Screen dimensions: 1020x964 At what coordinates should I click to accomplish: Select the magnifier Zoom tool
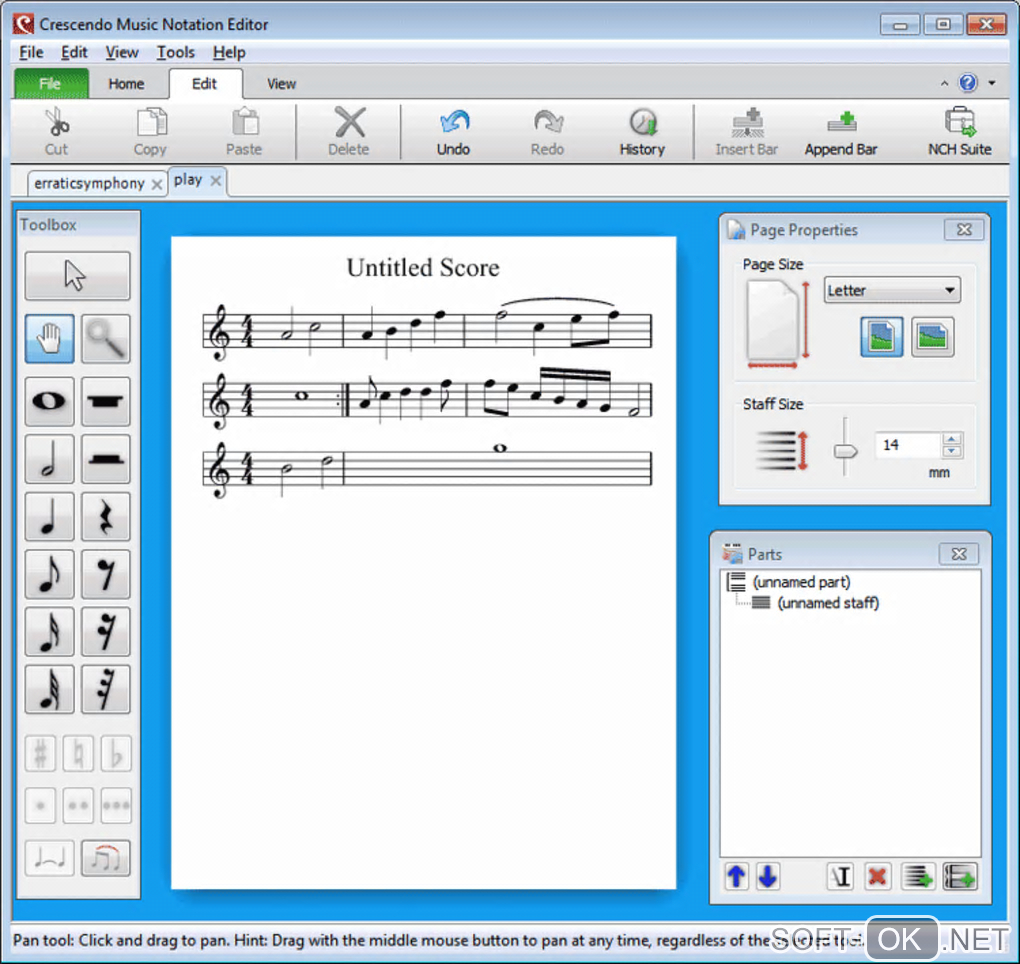click(105, 338)
